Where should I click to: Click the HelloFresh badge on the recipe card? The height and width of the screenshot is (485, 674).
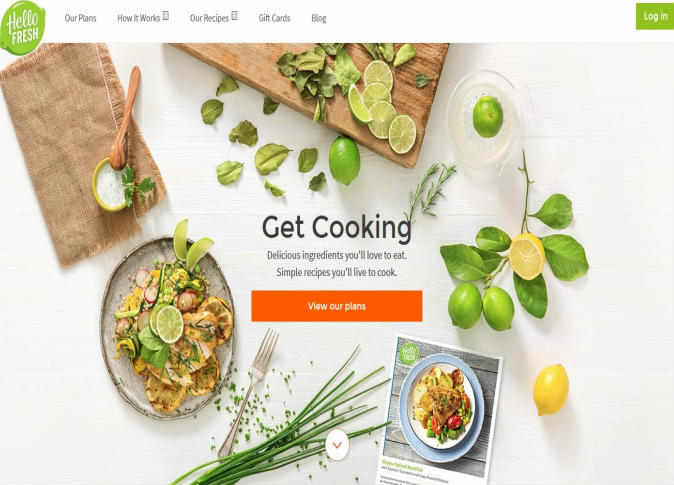coord(408,353)
